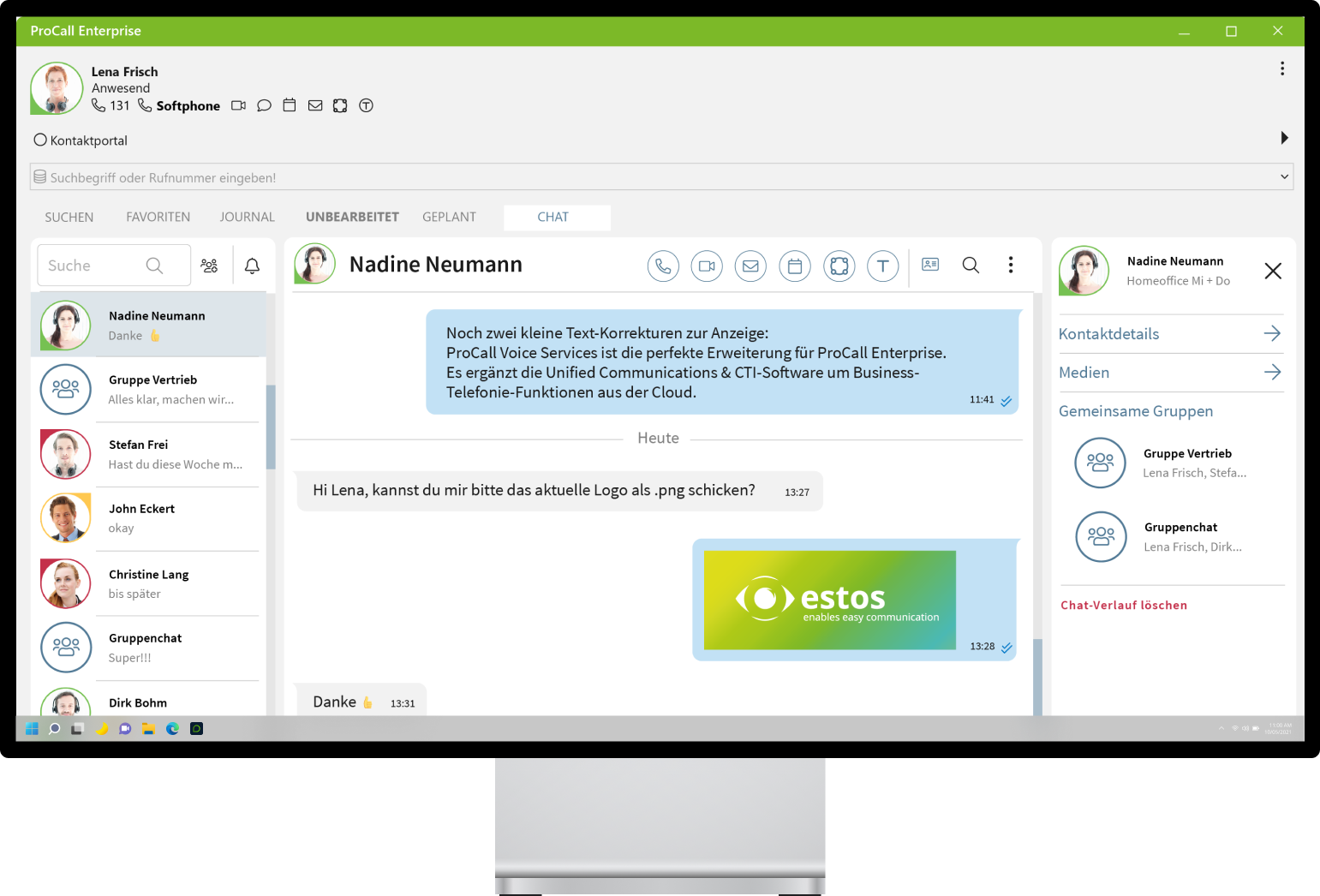
Task: Open email icon in profile header
Action: 315,105
